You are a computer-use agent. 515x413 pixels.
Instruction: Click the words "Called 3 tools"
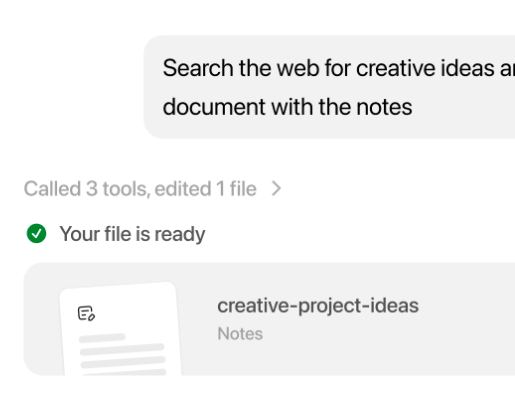[85, 189]
